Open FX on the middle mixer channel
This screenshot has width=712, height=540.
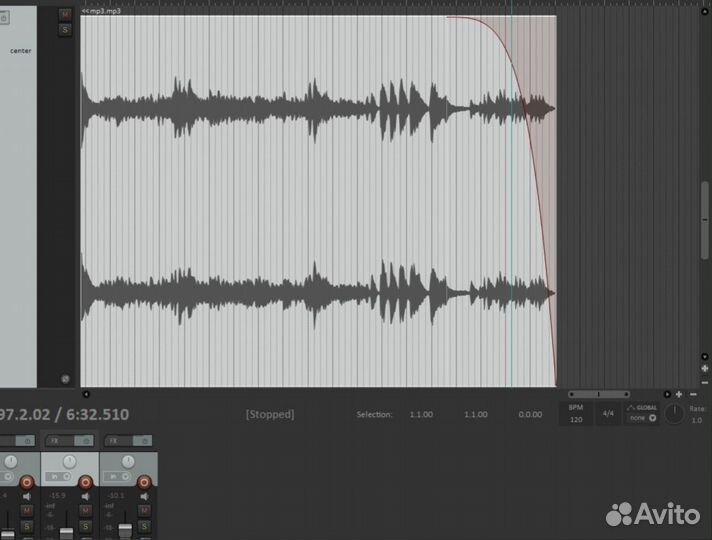tap(53, 440)
